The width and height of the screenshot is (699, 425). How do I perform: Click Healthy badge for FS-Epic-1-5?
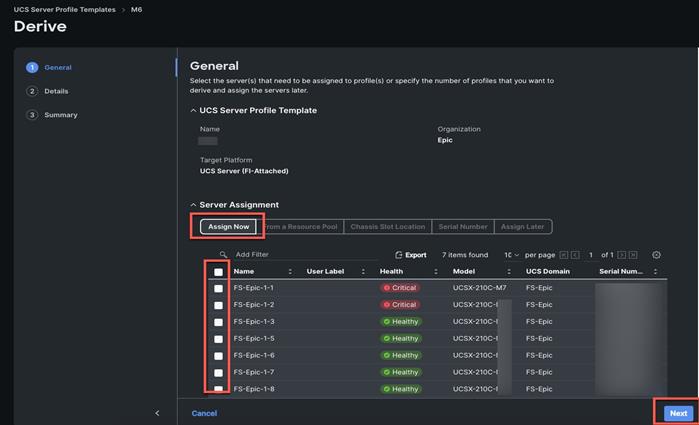tap(401, 338)
